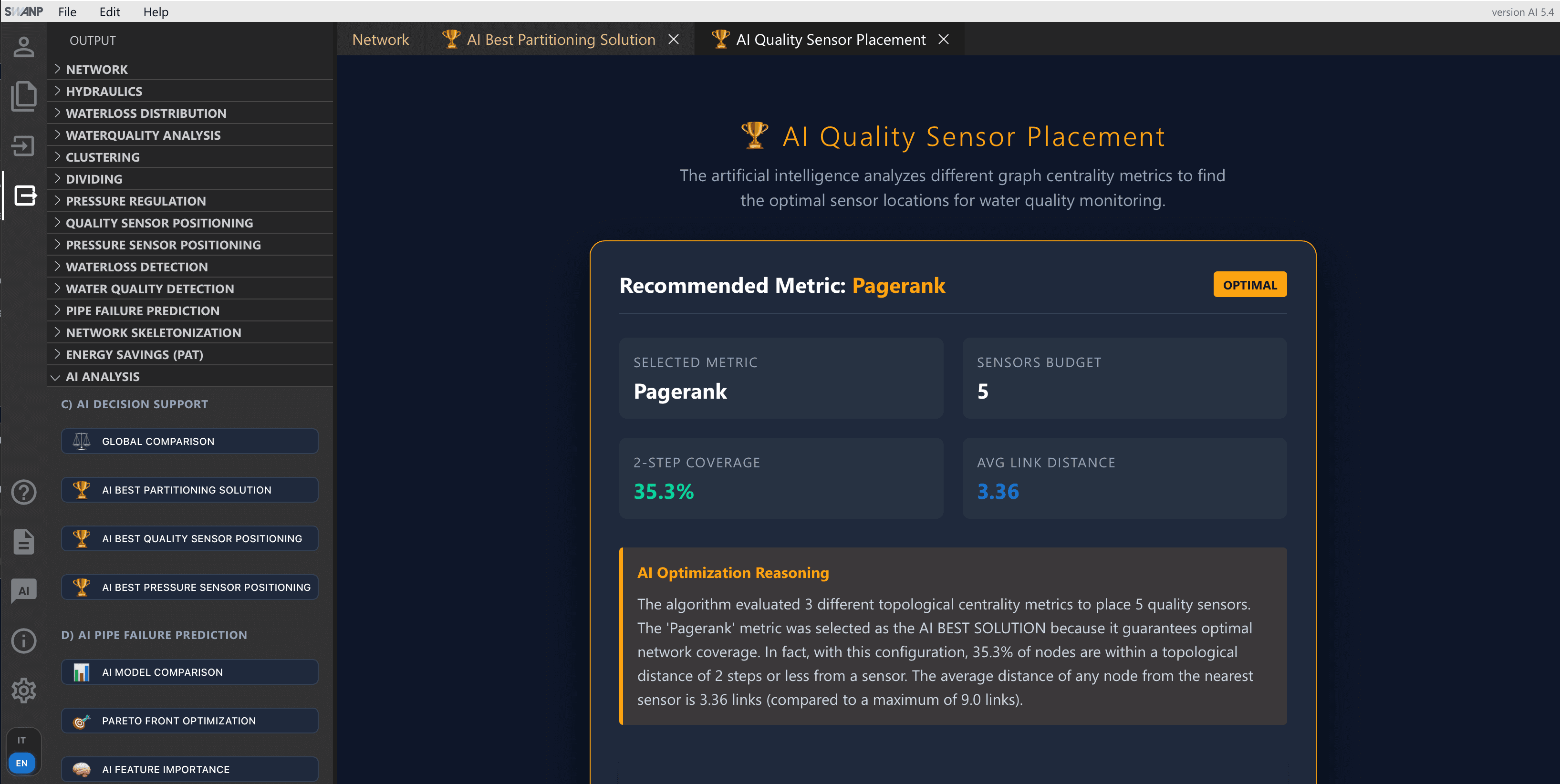
Task: Click the import arrow sidebar icon
Action: [24, 146]
